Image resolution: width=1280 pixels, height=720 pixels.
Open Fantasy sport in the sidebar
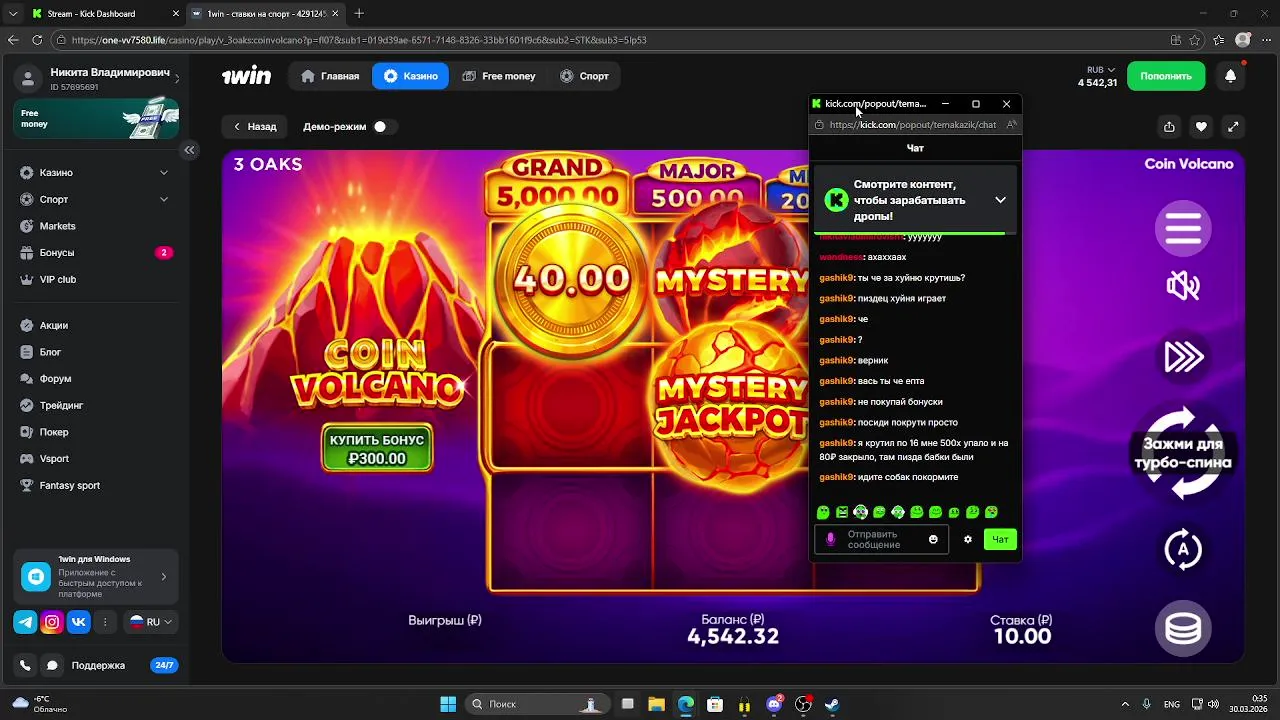(95, 485)
